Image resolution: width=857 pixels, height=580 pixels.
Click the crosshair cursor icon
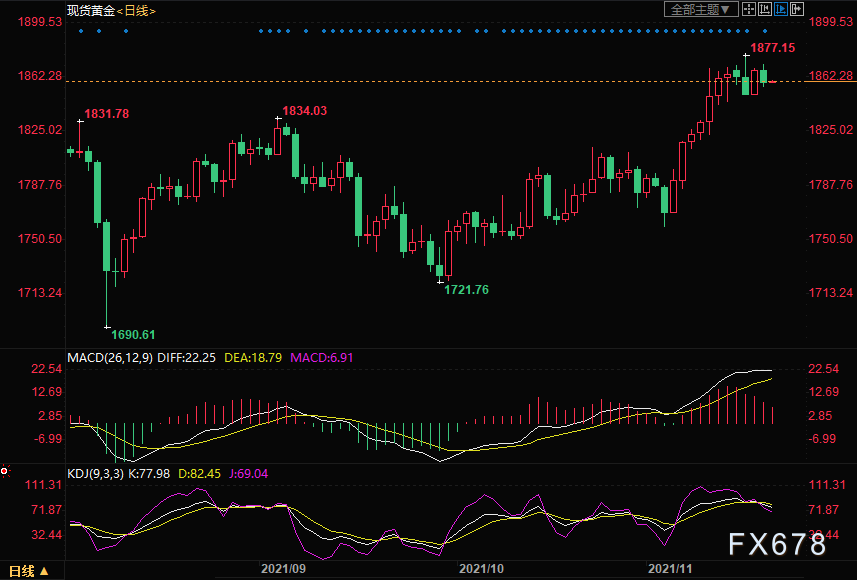click(749, 9)
